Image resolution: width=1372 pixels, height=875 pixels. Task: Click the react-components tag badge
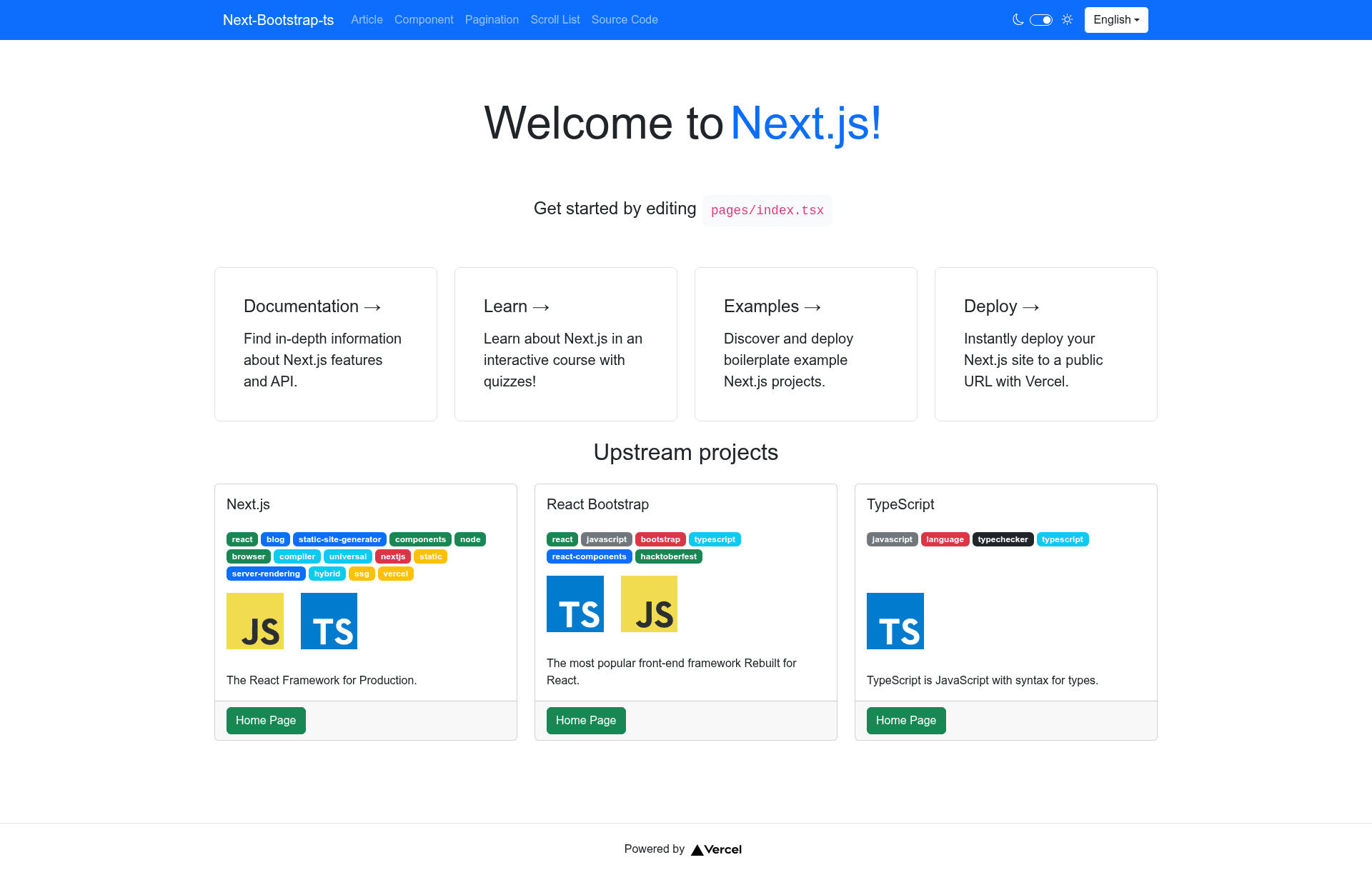pos(590,556)
